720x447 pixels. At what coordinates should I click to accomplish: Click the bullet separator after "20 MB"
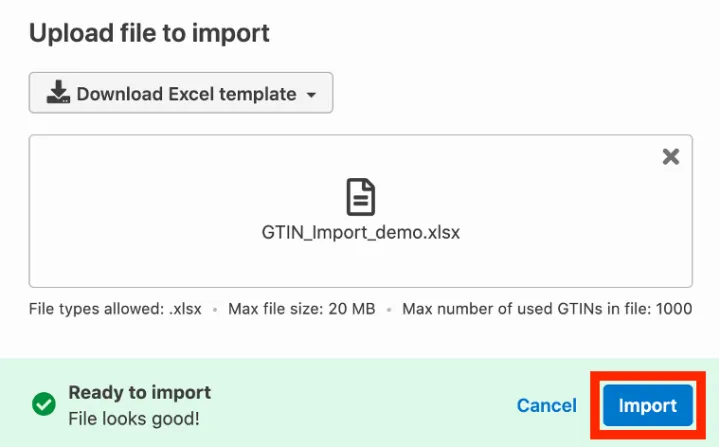click(389, 310)
